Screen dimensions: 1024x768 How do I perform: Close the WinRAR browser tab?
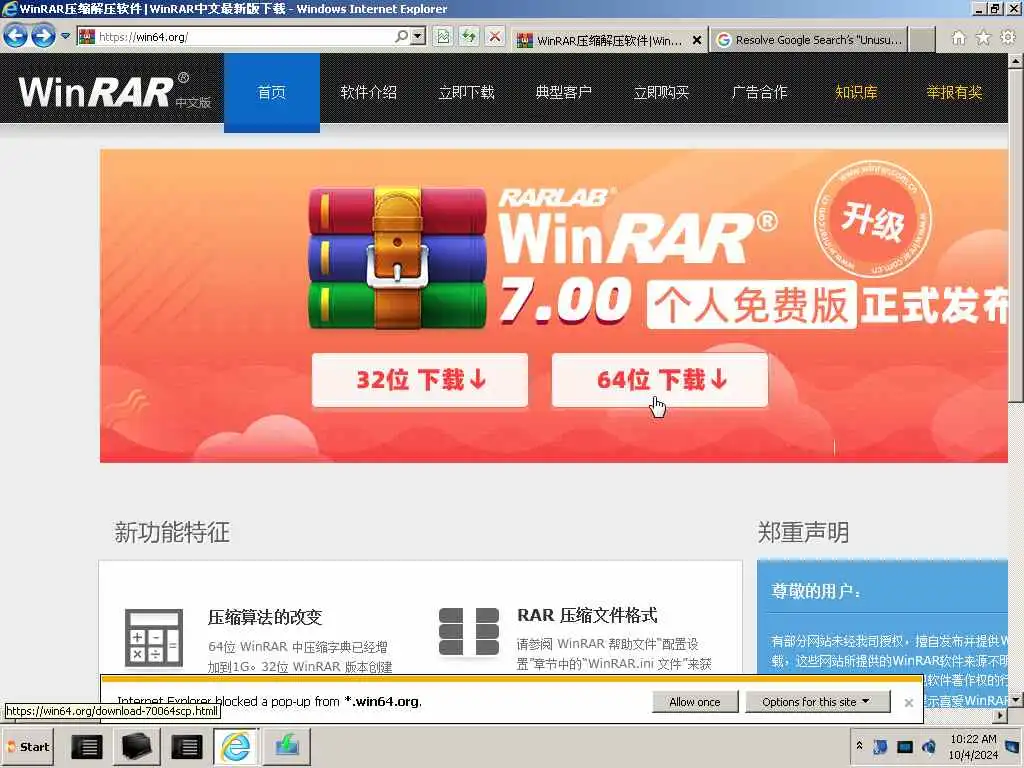(697, 40)
